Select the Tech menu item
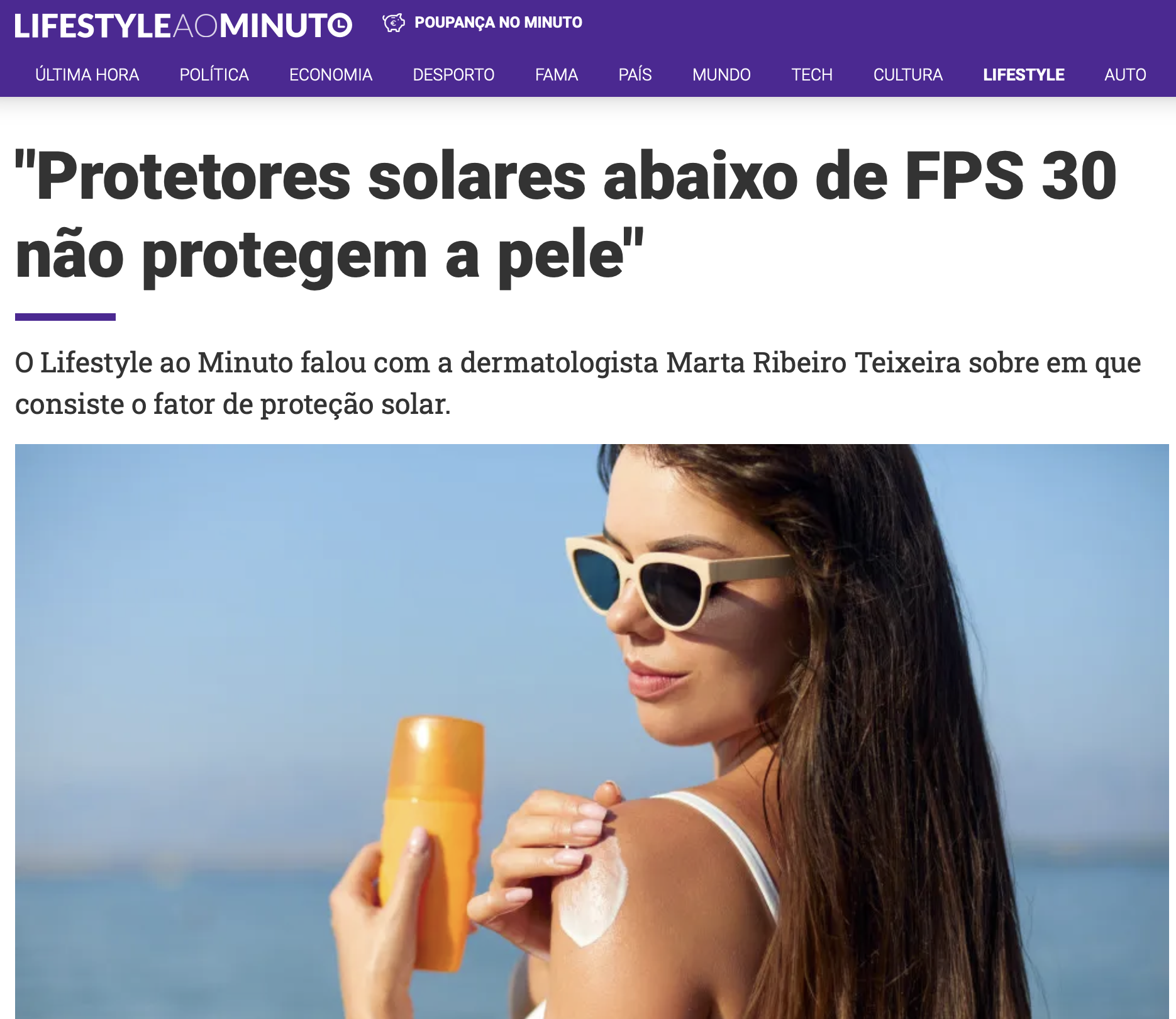Screen dimensions: 1176x1019 tap(812, 75)
